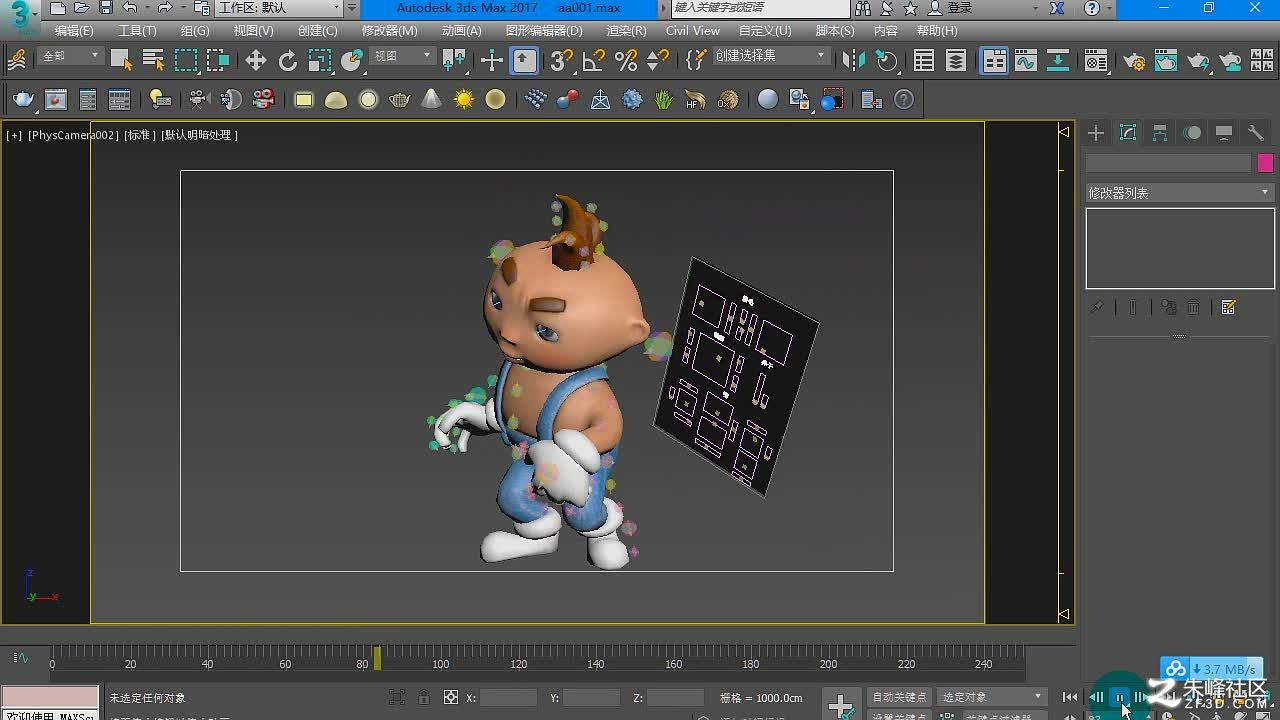Open the Civil View menu
The image size is (1280, 720).
tap(693, 31)
